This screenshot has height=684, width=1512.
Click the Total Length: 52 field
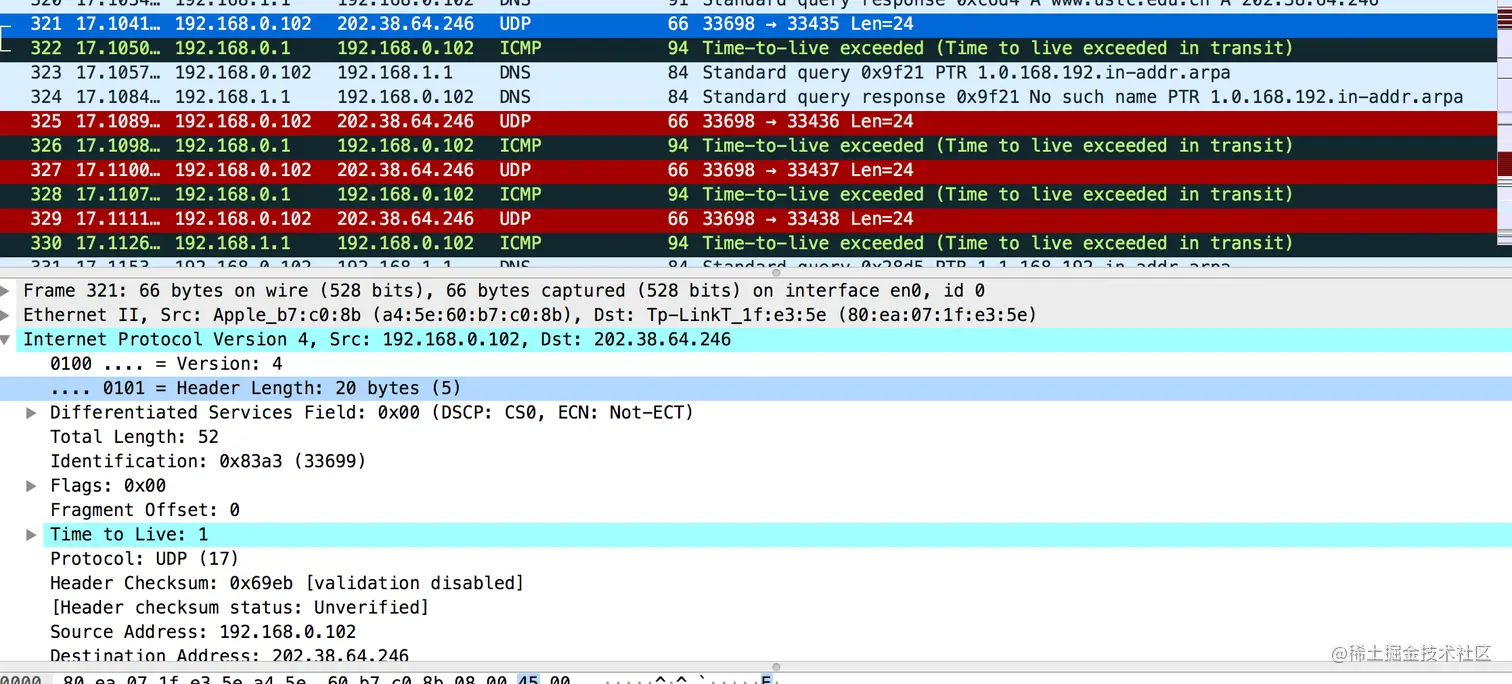coord(134,437)
